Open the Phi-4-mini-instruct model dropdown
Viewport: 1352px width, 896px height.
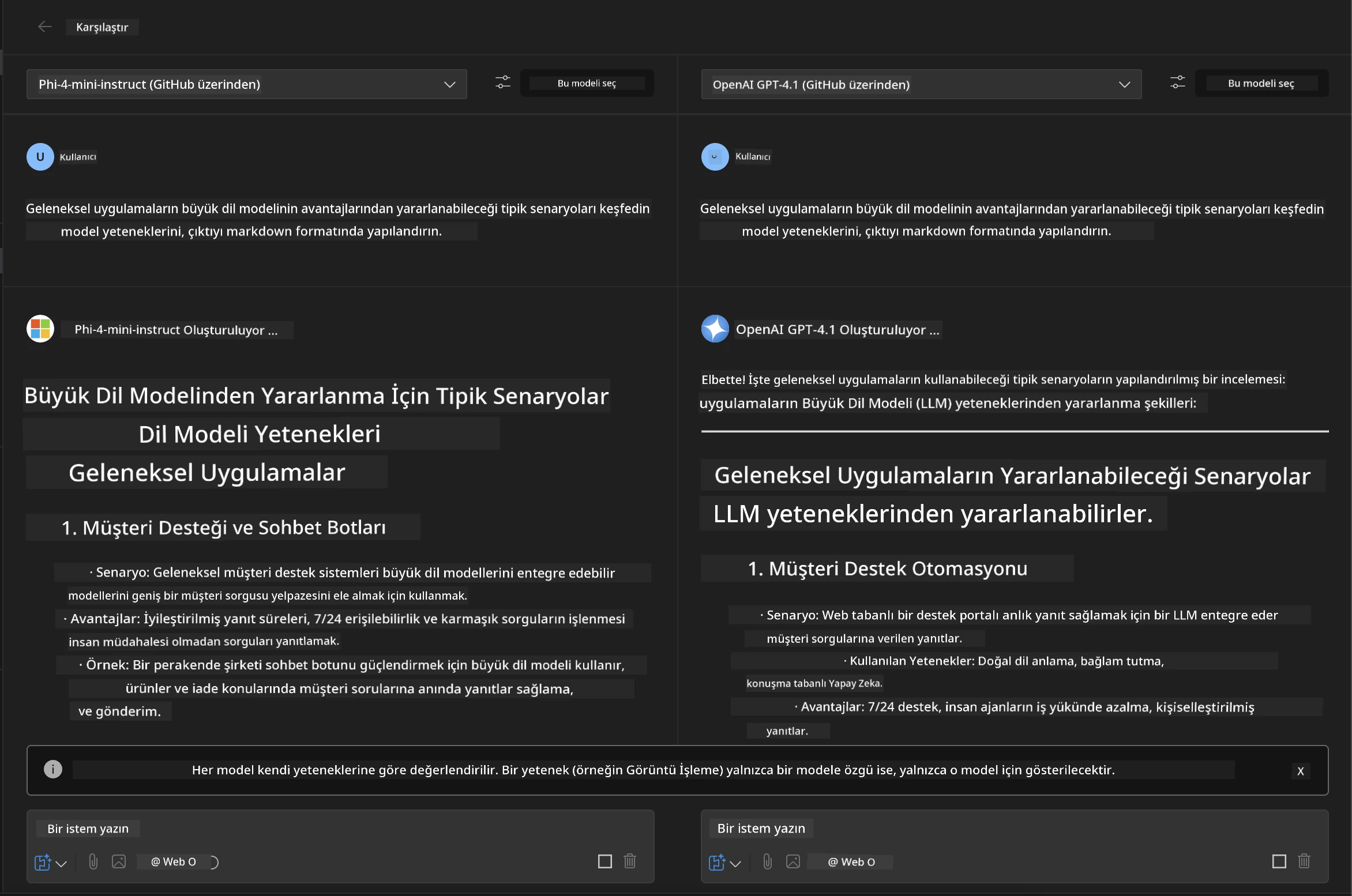pos(246,84)
